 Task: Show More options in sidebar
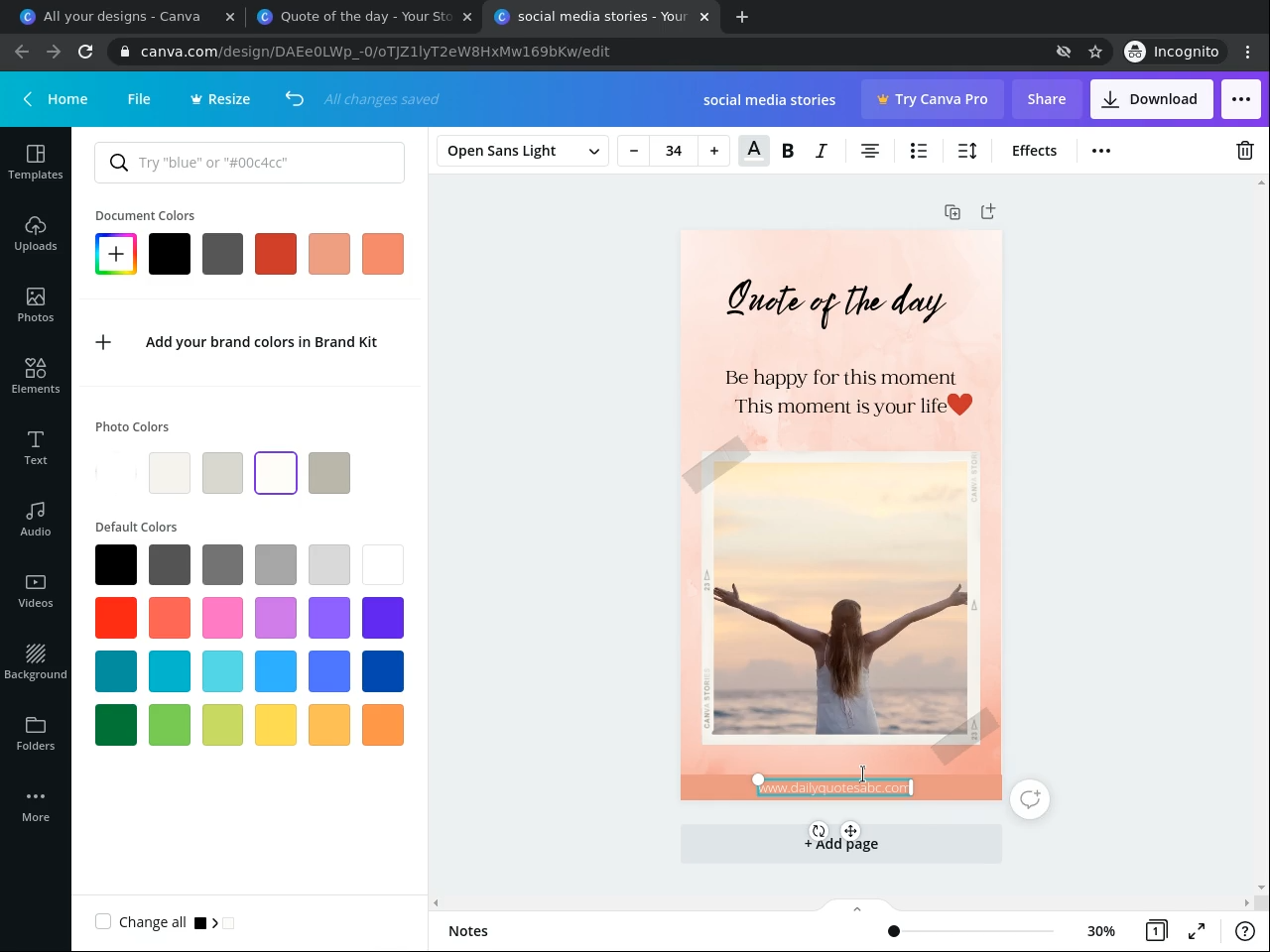(x=36, y=804)
